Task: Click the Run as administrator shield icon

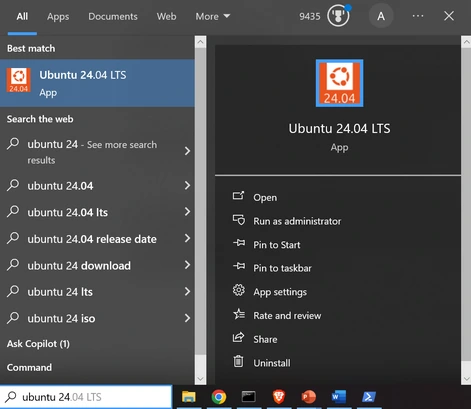Action: (239, 220)
